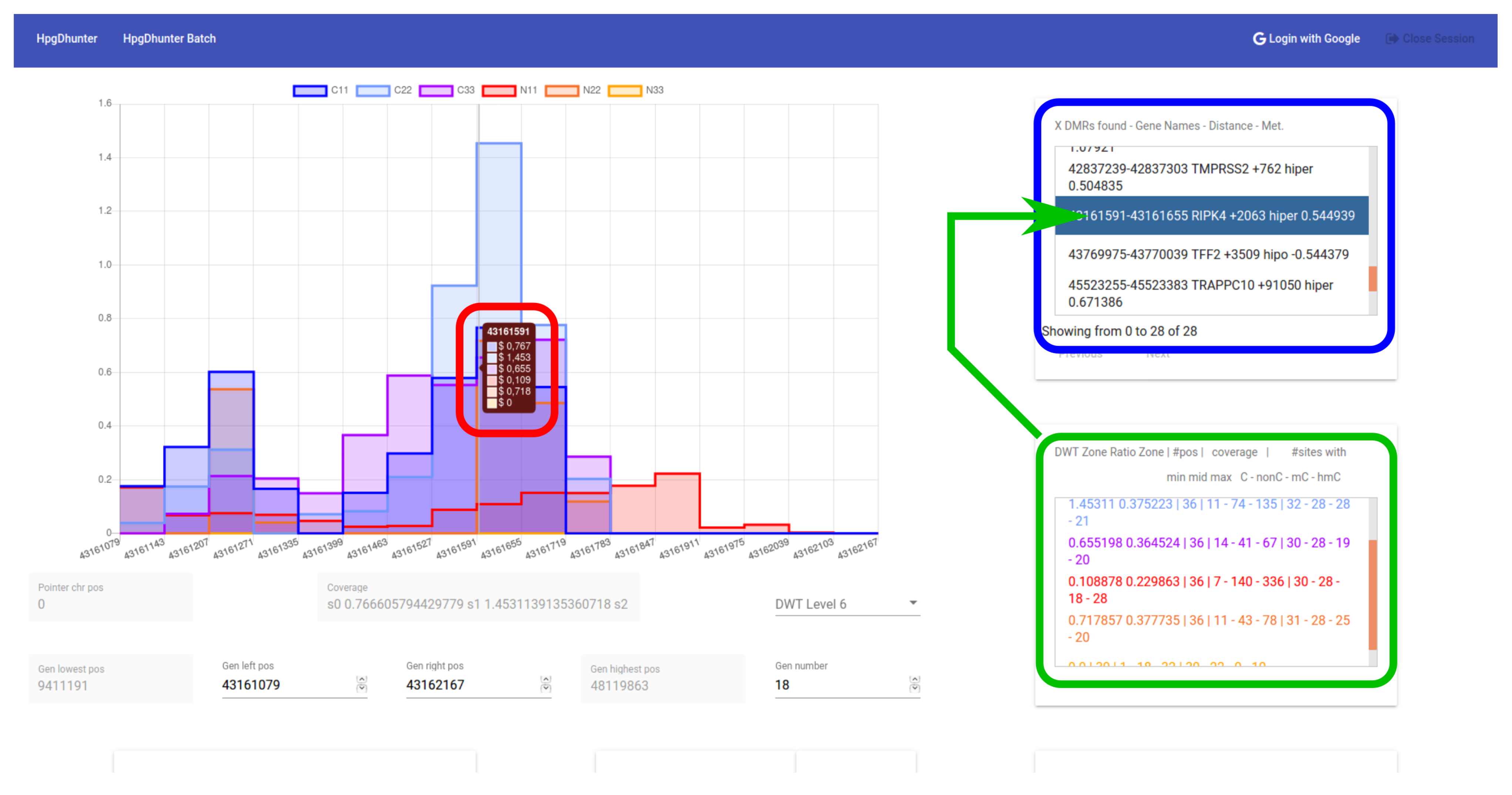Click Gen right pos spinner arrows
Screen dimensions: 1512x795
[x=545, y=684]
